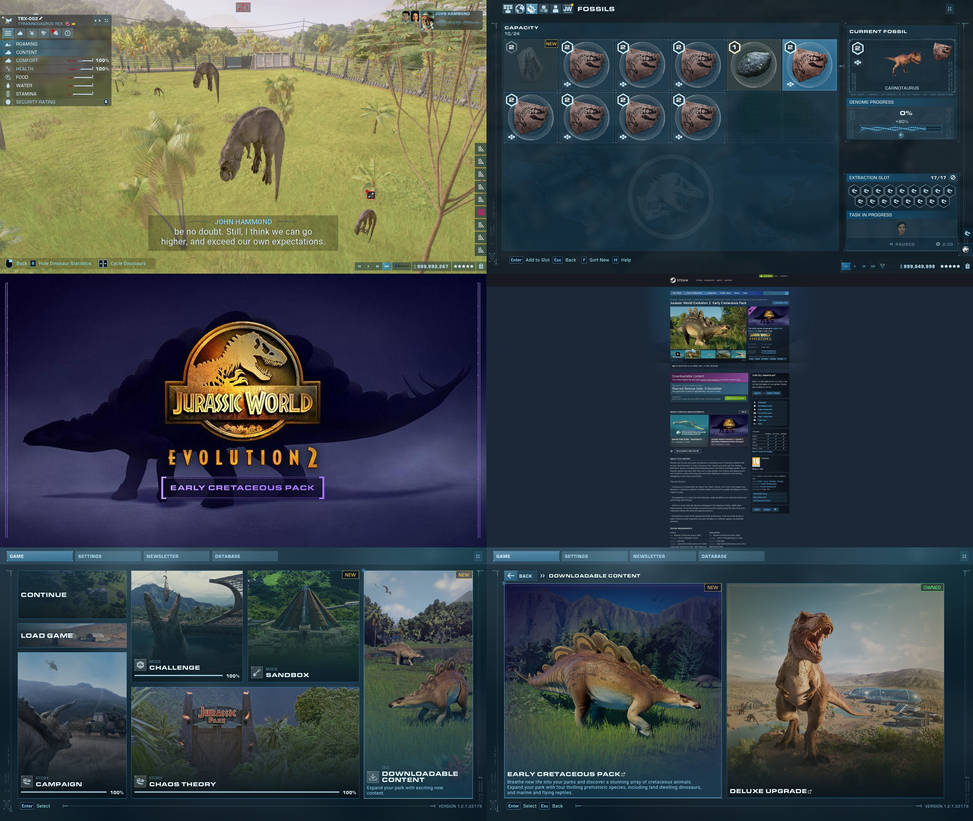
Task: Click the Help hint in Fossils
Action: pyautogui.click(x=622, y=260)
